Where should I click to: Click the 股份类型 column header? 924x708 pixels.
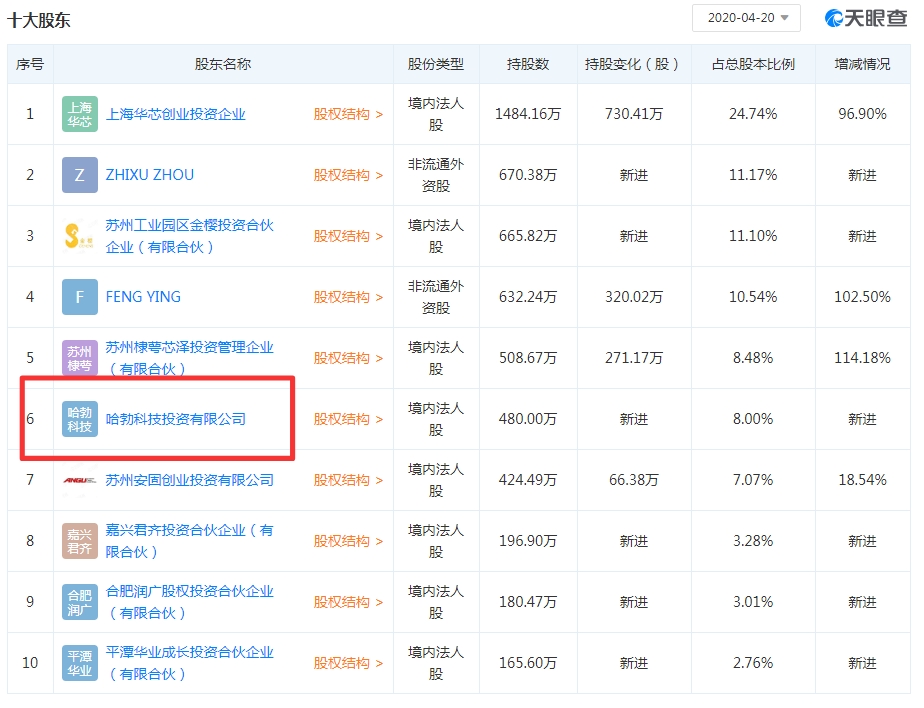pyautogui.click(x=436, y=64)
